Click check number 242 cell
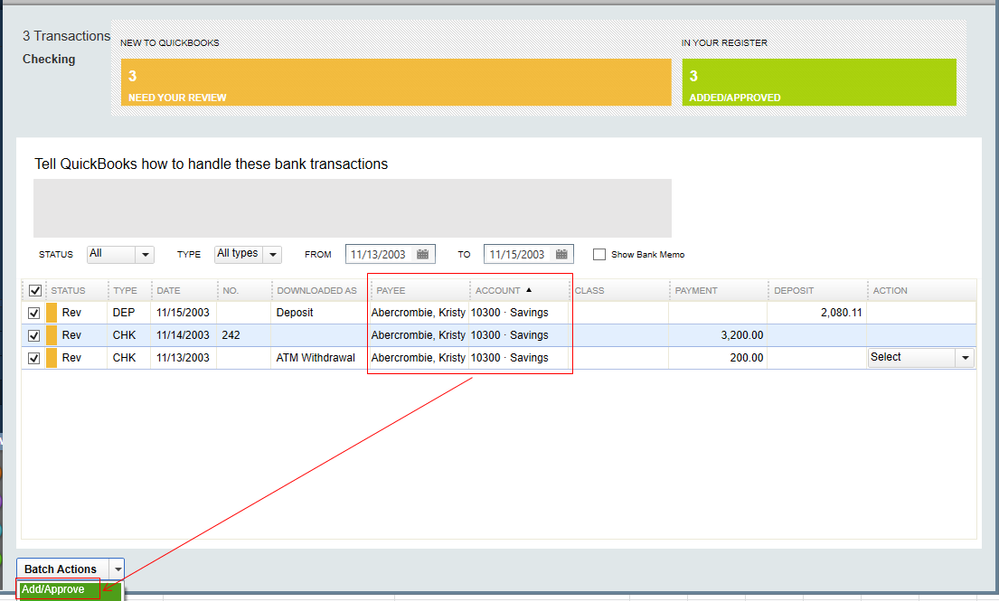Image resolution: width=999 pixels, height=601 pixels. [x=244, y=335]
